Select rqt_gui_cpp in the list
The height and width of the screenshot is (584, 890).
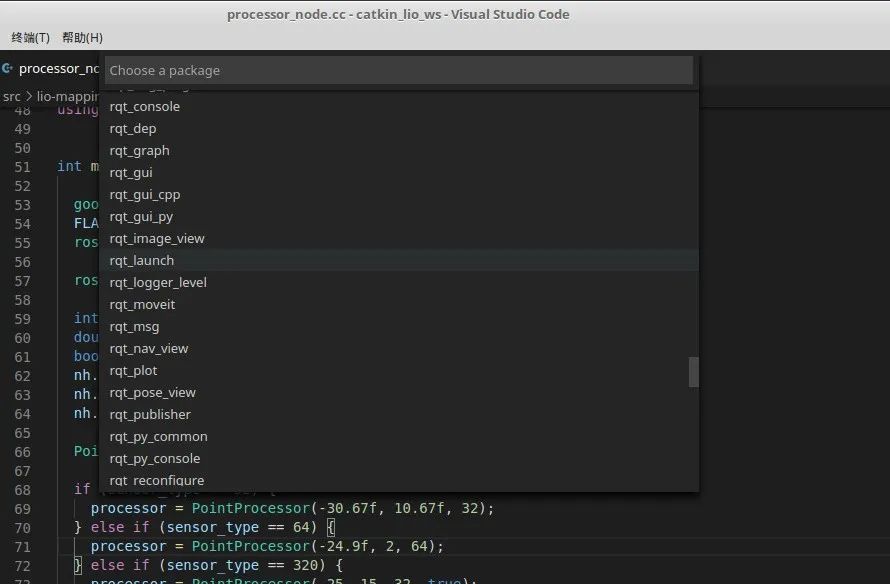[399, 195]
